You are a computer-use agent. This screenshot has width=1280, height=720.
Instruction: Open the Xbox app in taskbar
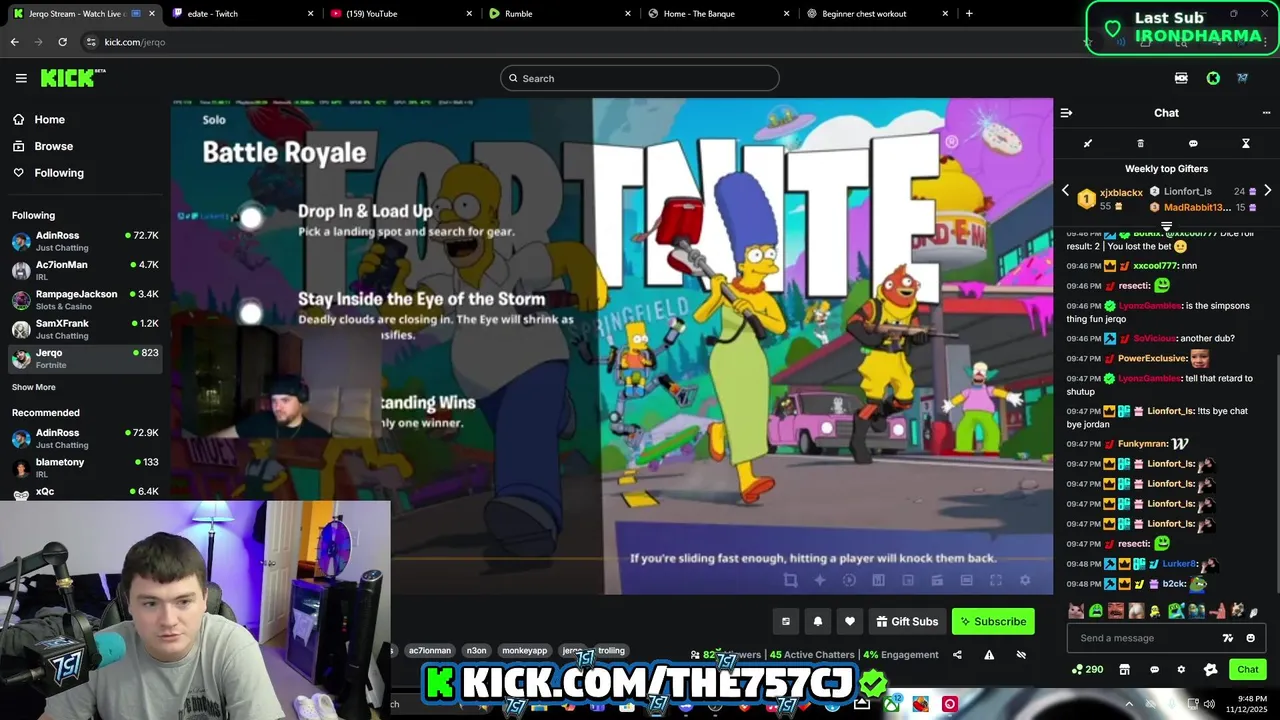(x=892, y=704)
